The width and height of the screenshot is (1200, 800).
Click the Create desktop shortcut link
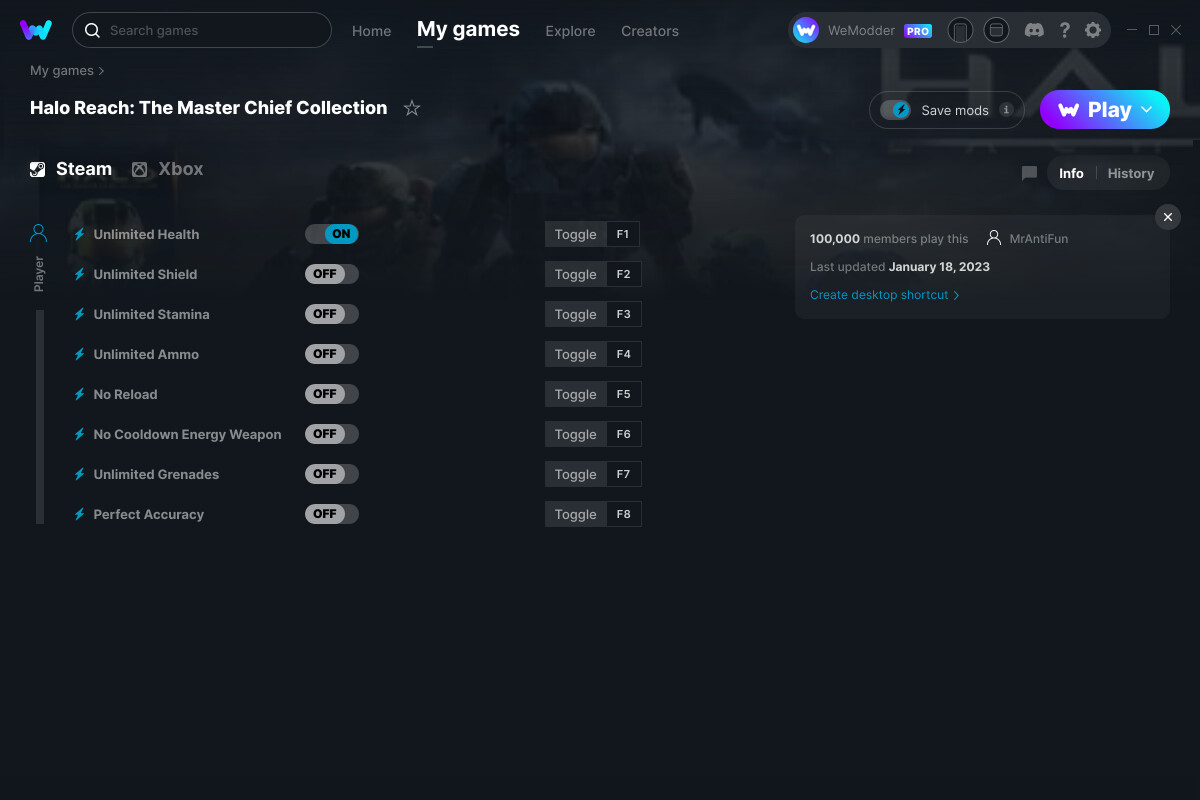click(x=878, y=294)
